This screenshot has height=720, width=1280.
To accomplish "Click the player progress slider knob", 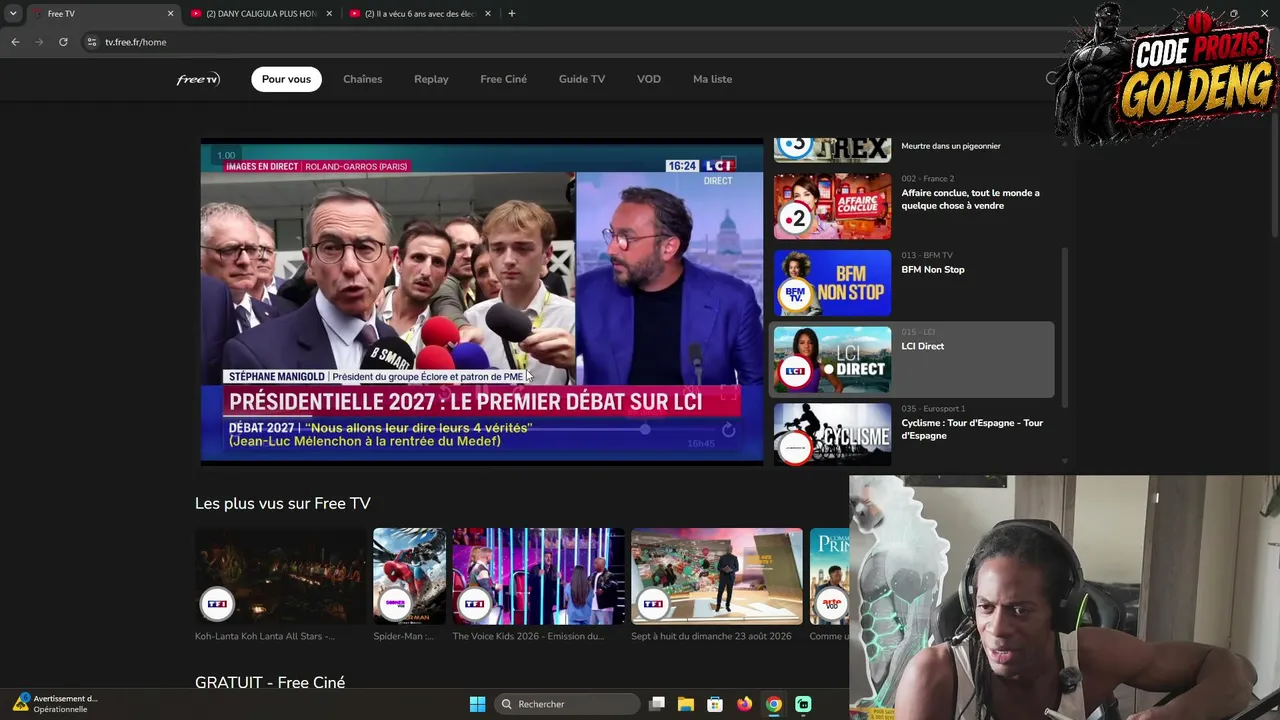I will [x=645, y=429].
